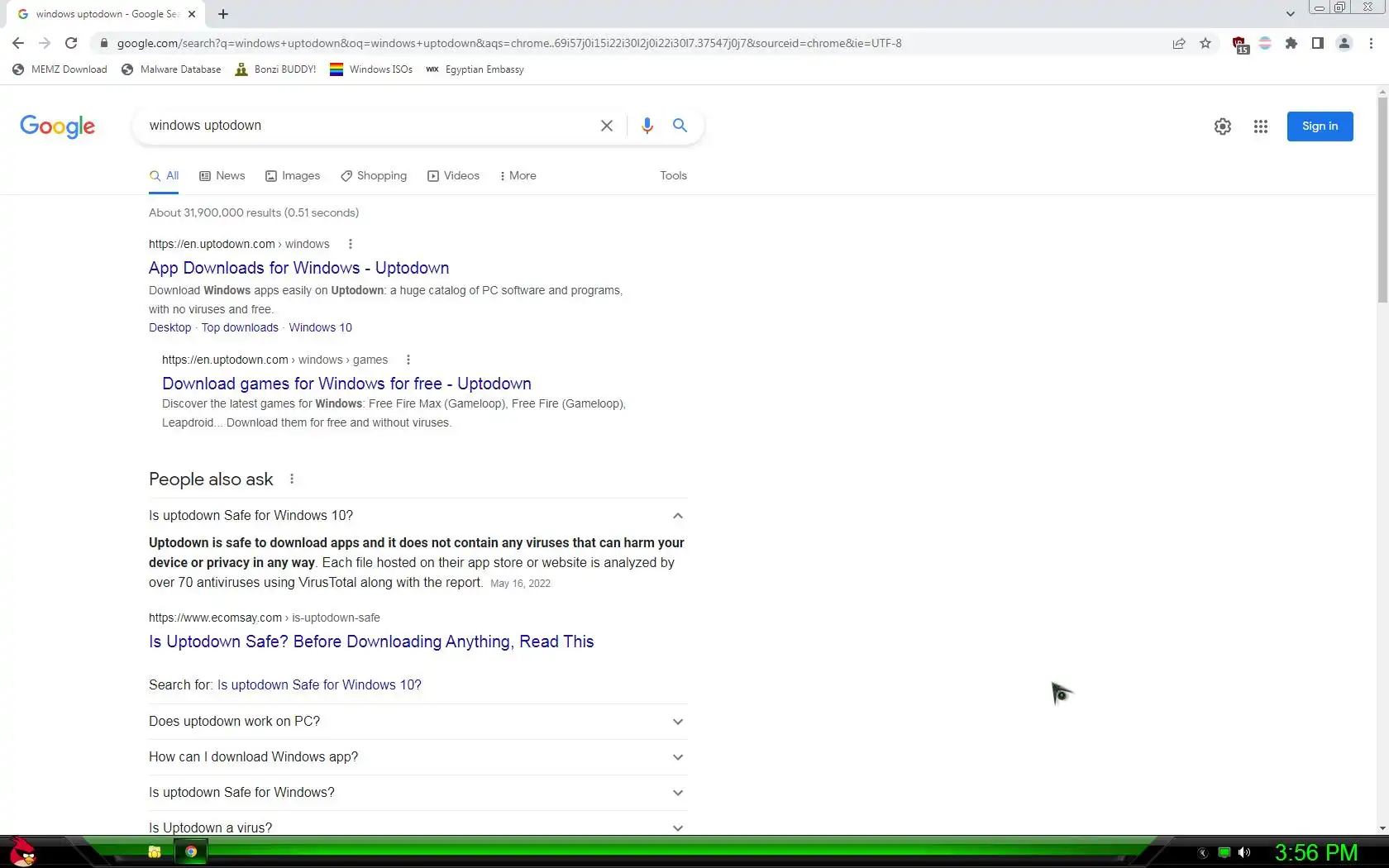Click the About 31,900,000 results text

click(254, 212)
